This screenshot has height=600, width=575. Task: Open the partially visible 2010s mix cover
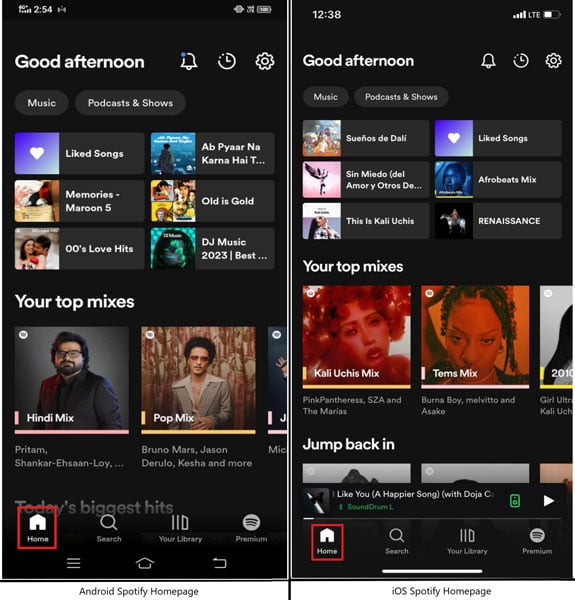[x=556, y=337]
